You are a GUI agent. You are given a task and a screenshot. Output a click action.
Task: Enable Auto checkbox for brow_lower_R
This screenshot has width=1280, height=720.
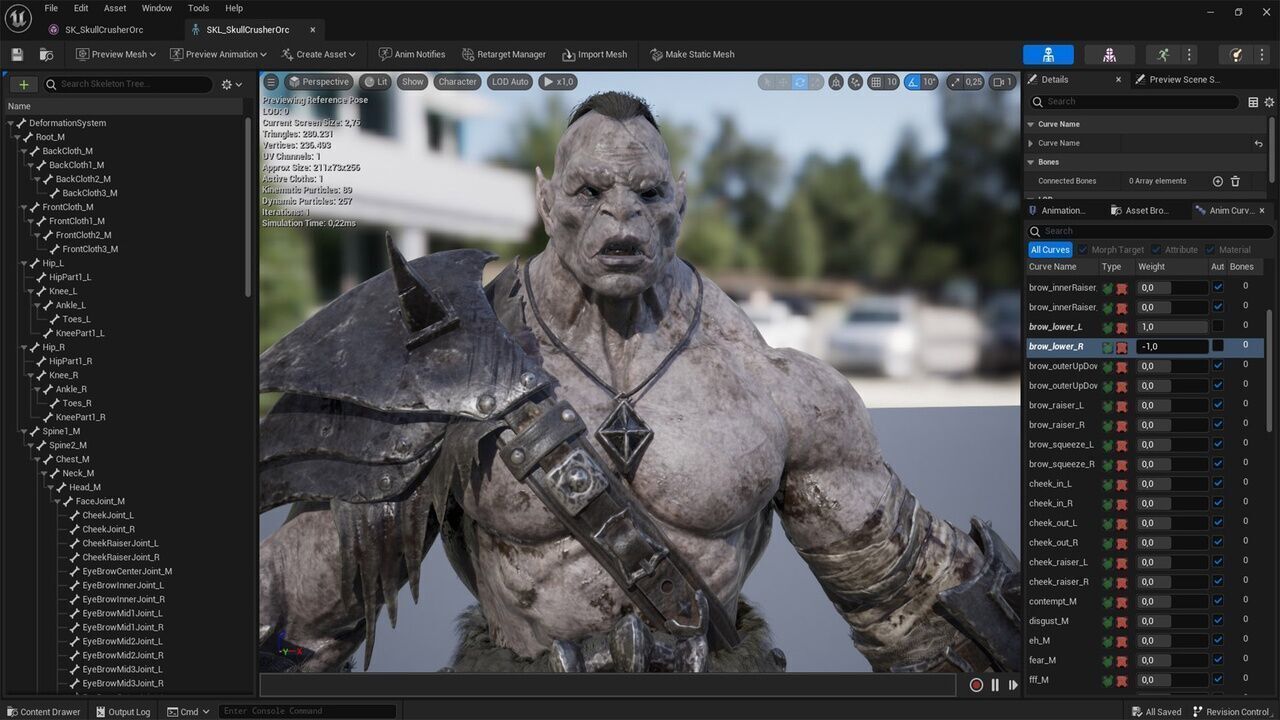1218,345
